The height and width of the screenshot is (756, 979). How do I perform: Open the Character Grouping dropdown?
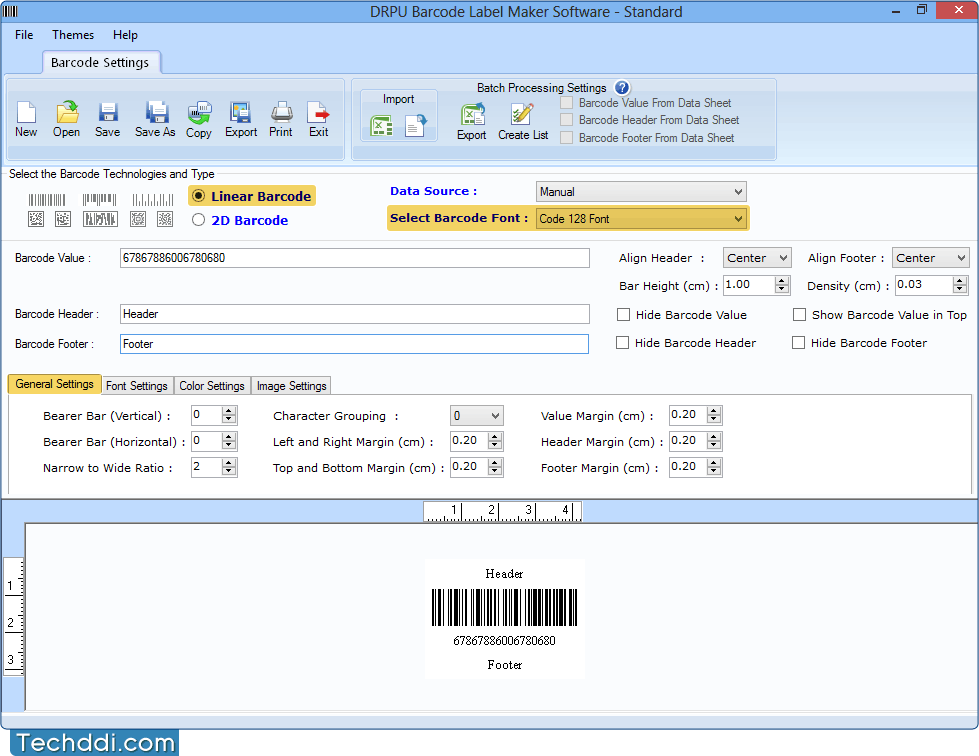click(476, 416)
